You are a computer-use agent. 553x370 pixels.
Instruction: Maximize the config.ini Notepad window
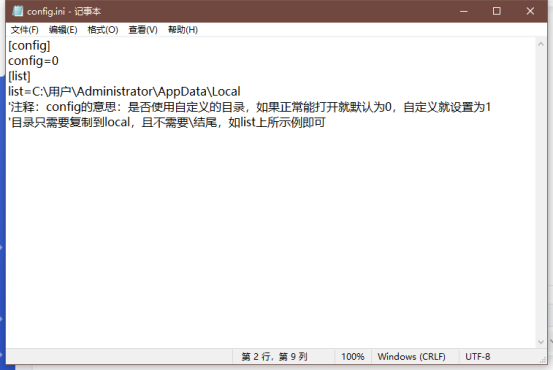(x=497, y=11)
